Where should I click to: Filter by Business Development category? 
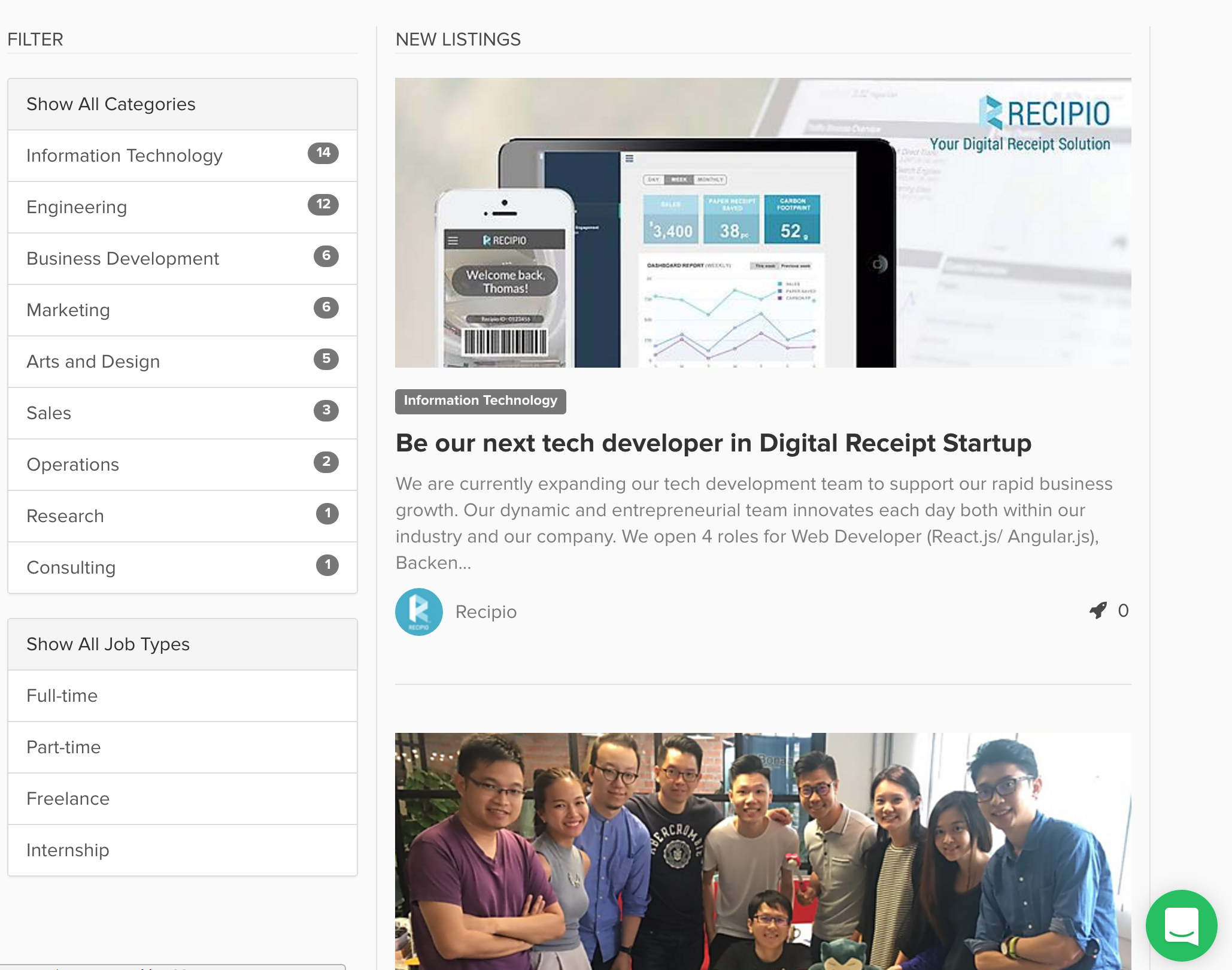pyautogui.click(x=123, y=259)
